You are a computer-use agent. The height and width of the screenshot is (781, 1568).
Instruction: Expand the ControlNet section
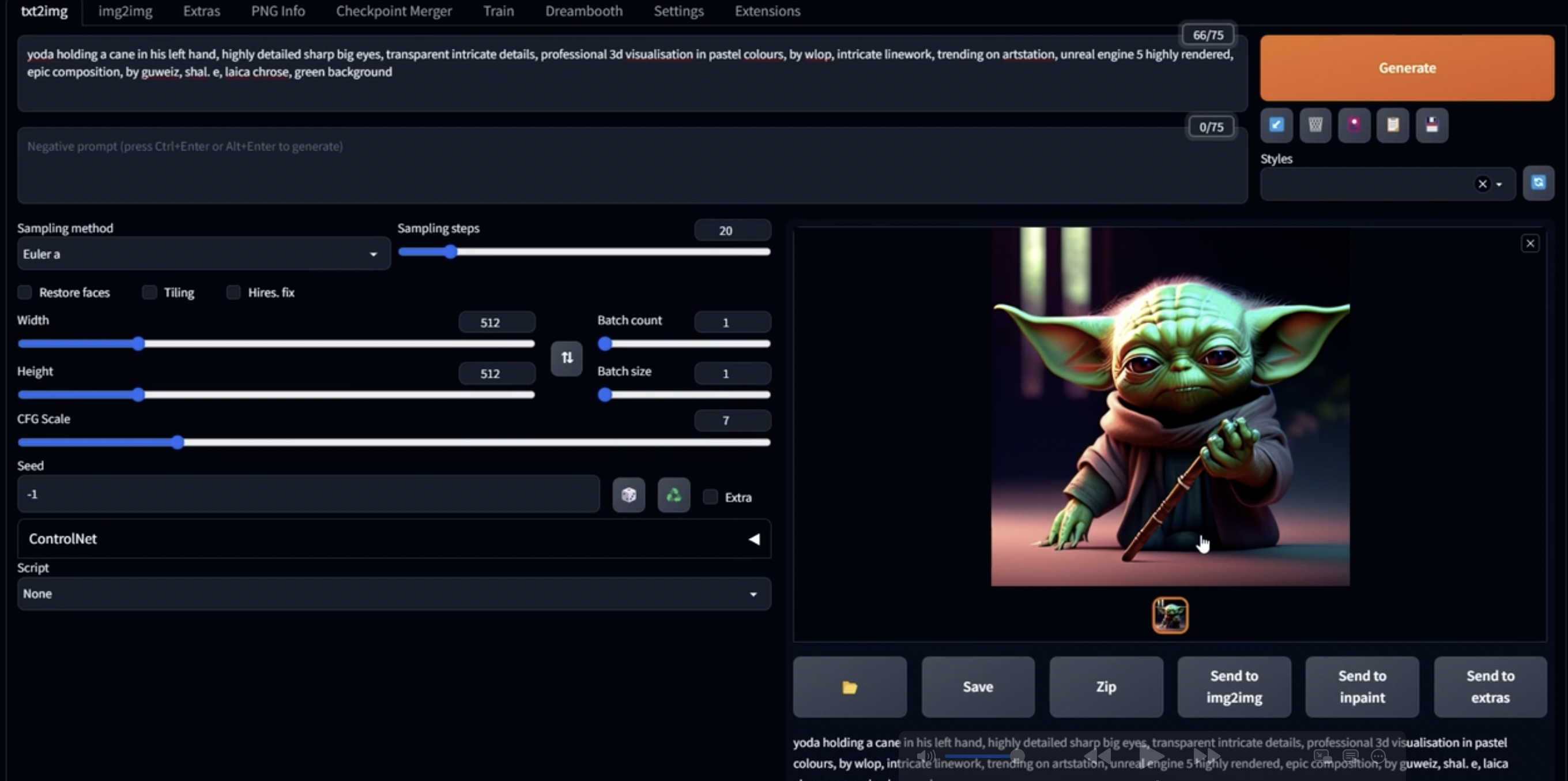[x=394, y=539]
